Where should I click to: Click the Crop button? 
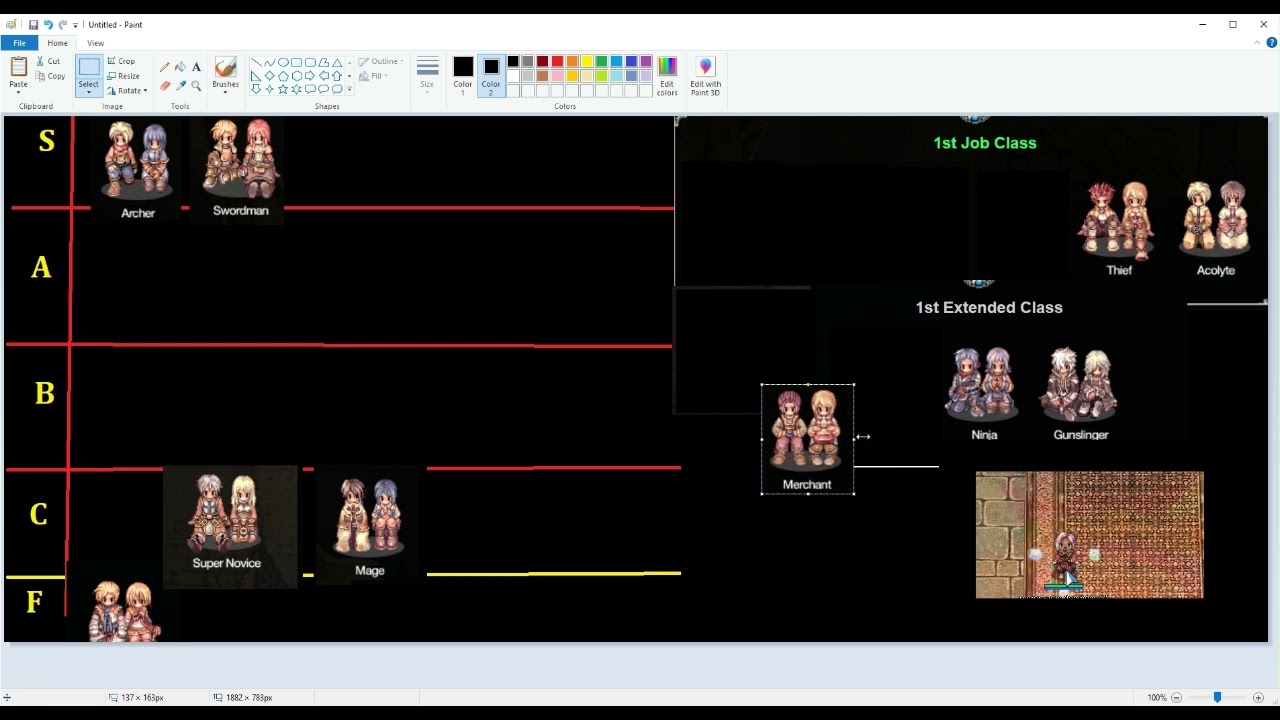[121, 62]
